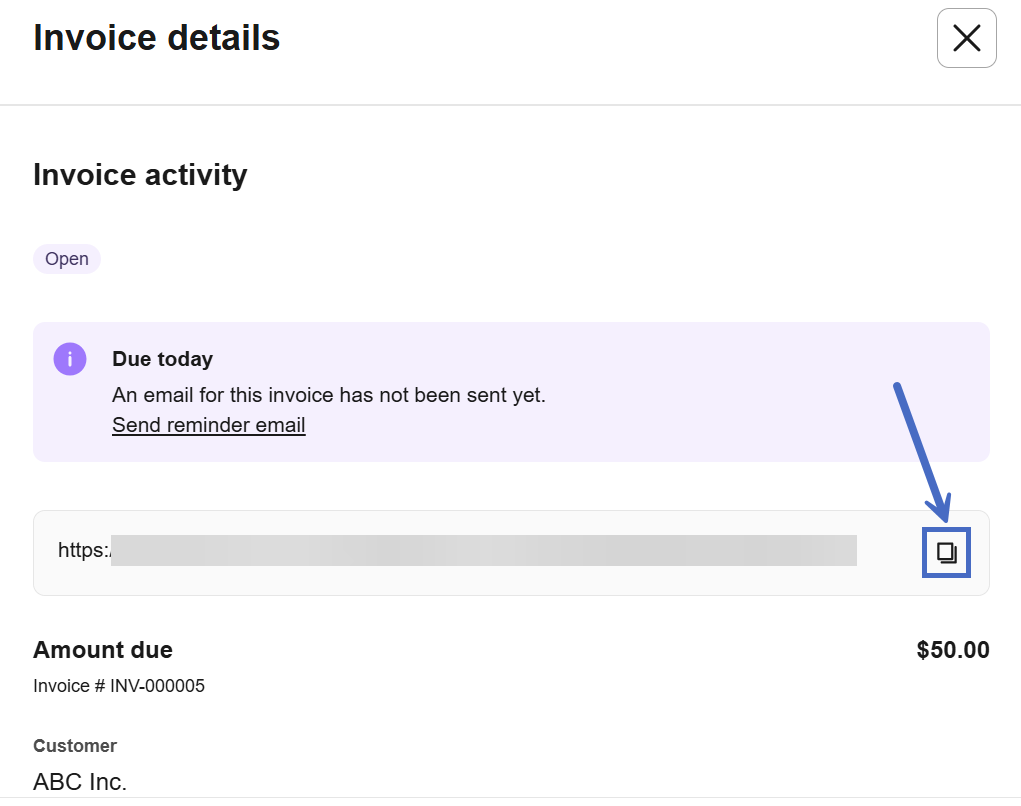Screen dimensions: 1021x806
Task: Click the 'email has not been sent yet' message
Action: point(328,395)
